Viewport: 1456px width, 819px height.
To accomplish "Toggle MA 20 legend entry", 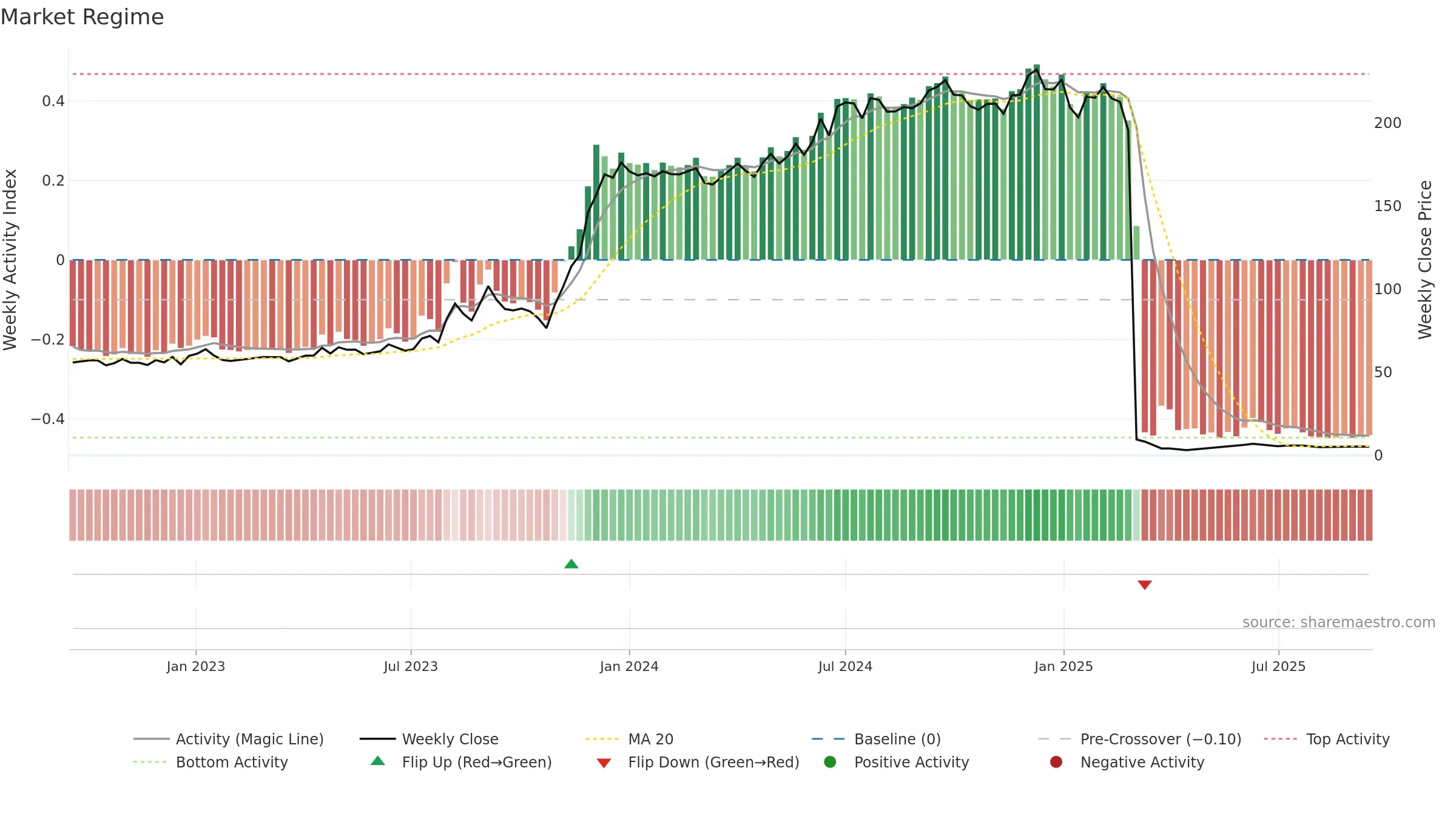I will (629, 739).
